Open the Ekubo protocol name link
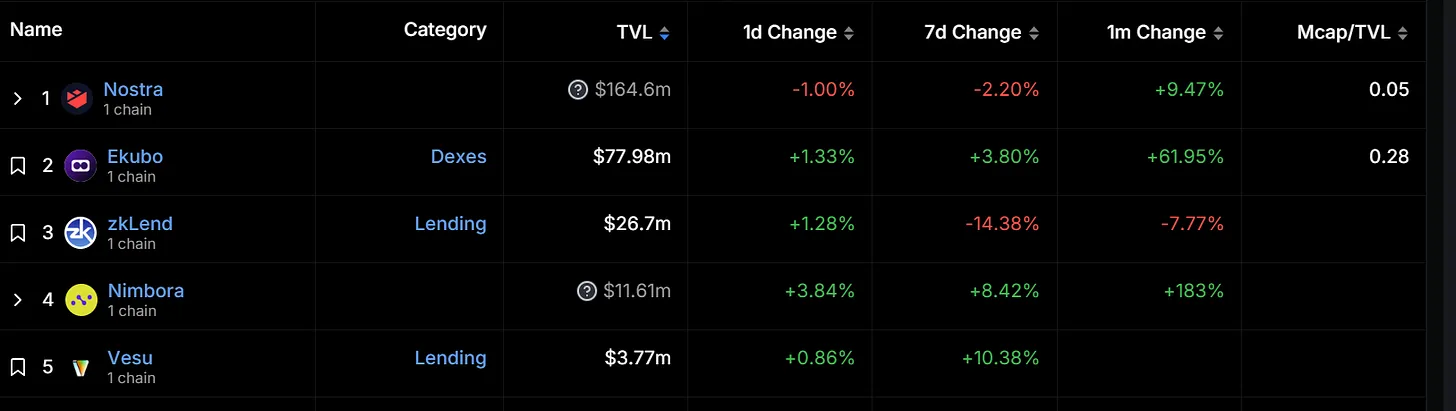The image size is (1456, 411). (135, 157)
